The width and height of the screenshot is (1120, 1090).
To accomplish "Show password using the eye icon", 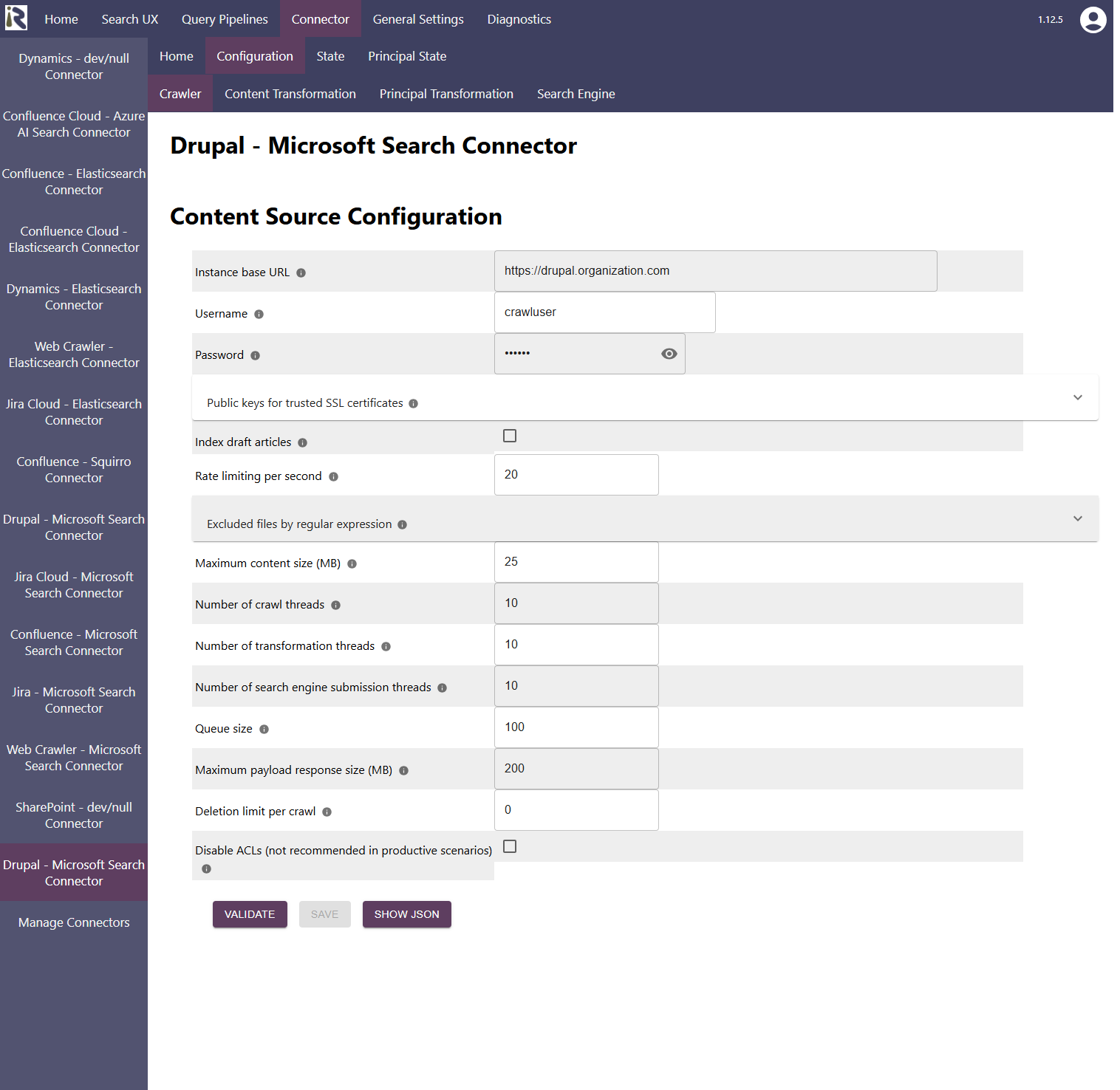I will [x=669, y=354].
